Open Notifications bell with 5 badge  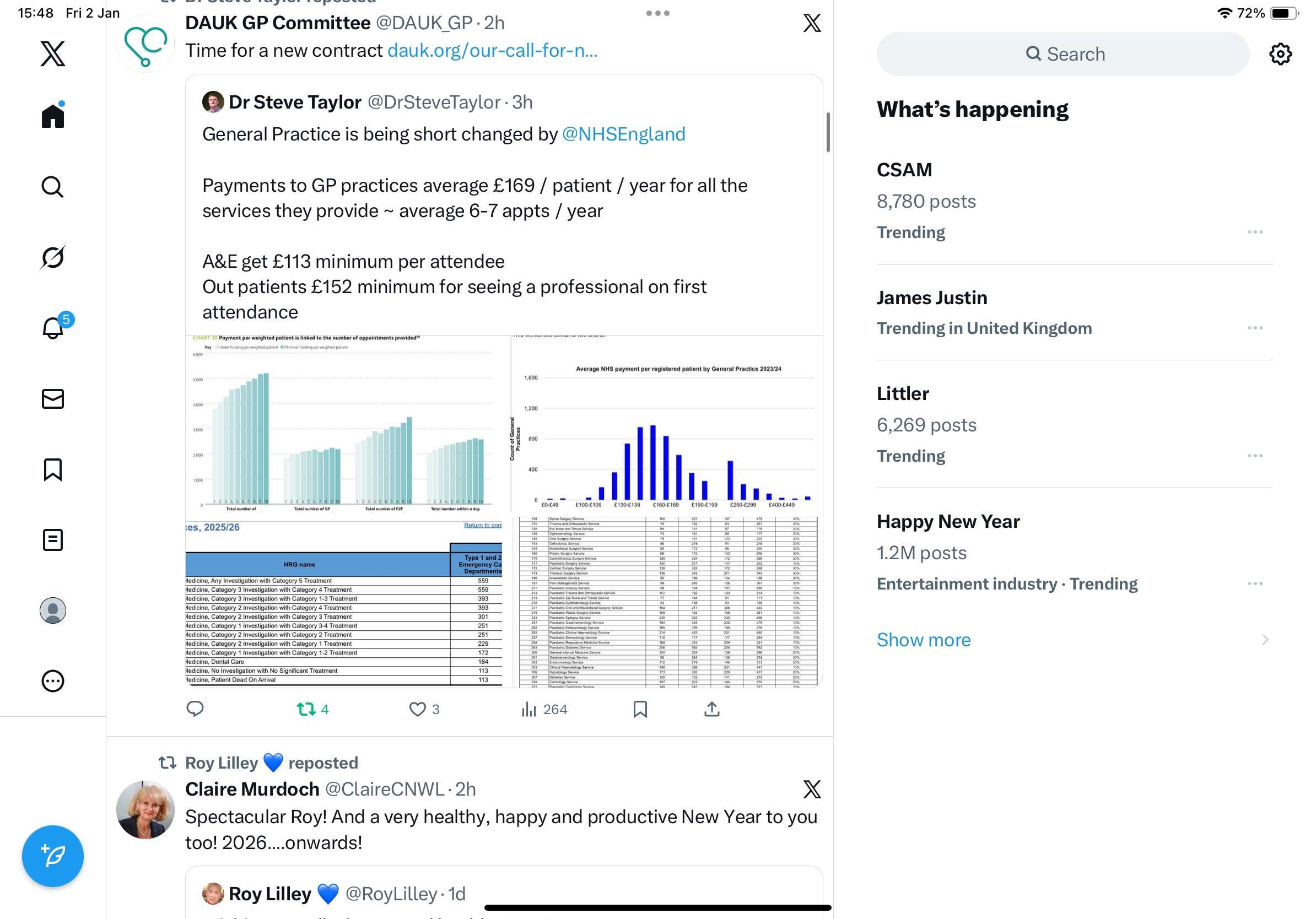click(53, 328)
